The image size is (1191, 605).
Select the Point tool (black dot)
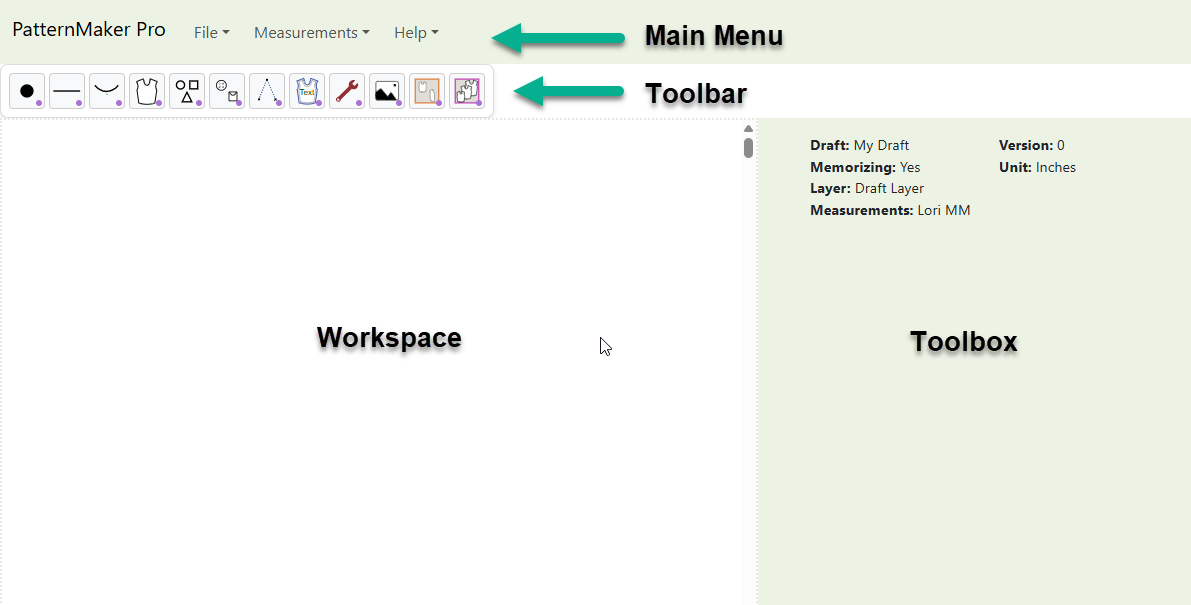(27, 91)
